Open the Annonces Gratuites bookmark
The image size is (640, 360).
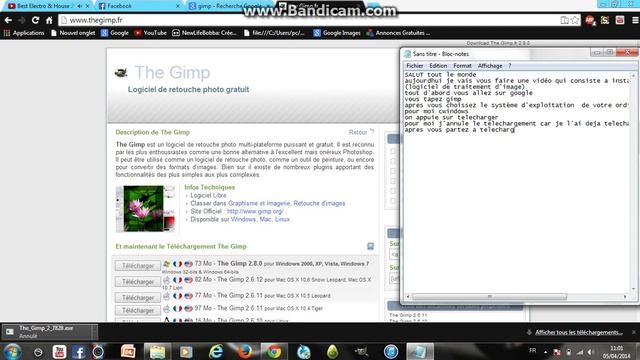pos(398,33)
